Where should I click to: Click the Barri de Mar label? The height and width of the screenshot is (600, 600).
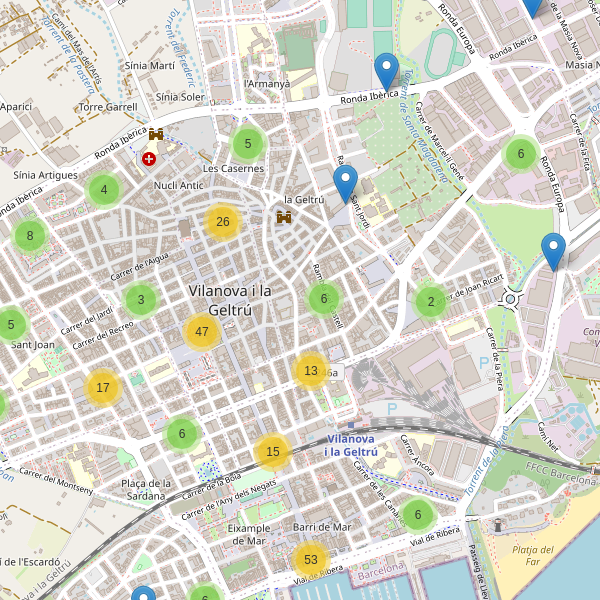pos(322,527)
